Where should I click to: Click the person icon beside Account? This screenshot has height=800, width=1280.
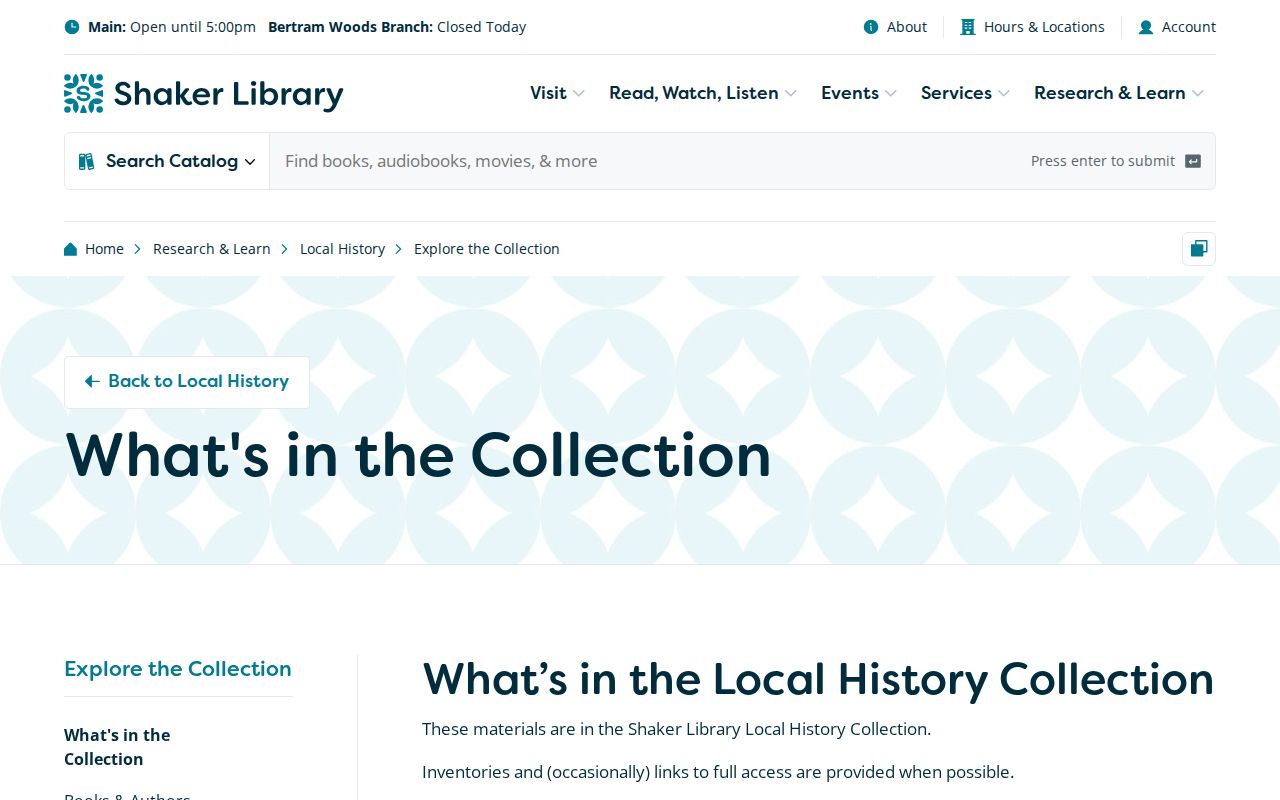(x=1146, y=27)
